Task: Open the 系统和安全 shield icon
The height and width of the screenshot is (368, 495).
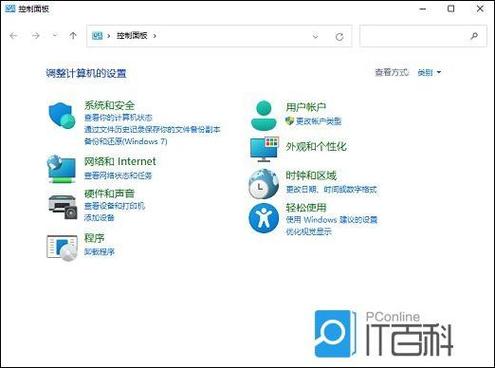Action: [x=62, y=115]
